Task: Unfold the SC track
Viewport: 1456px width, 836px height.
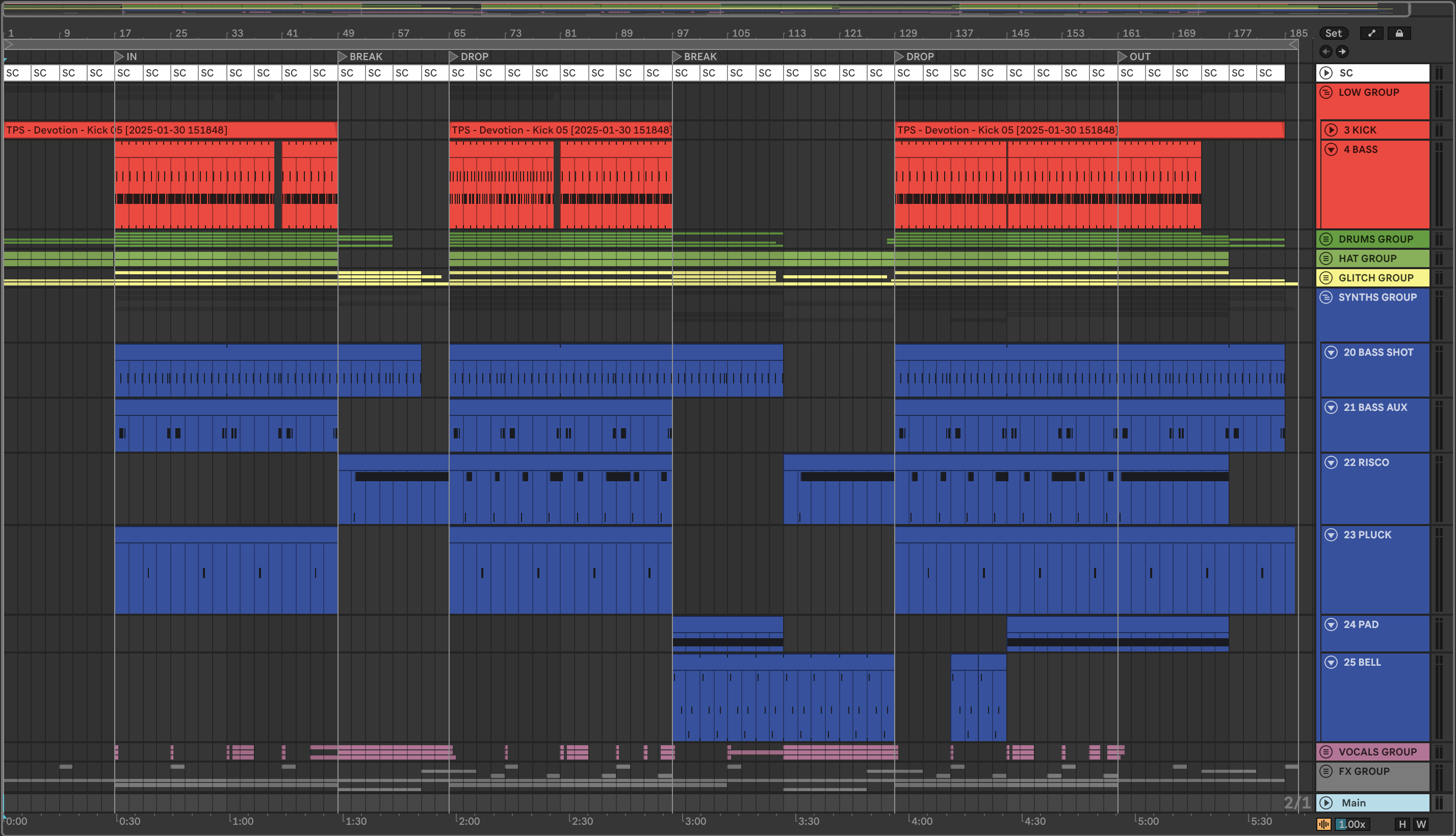Action: [x=1326, y=73]
